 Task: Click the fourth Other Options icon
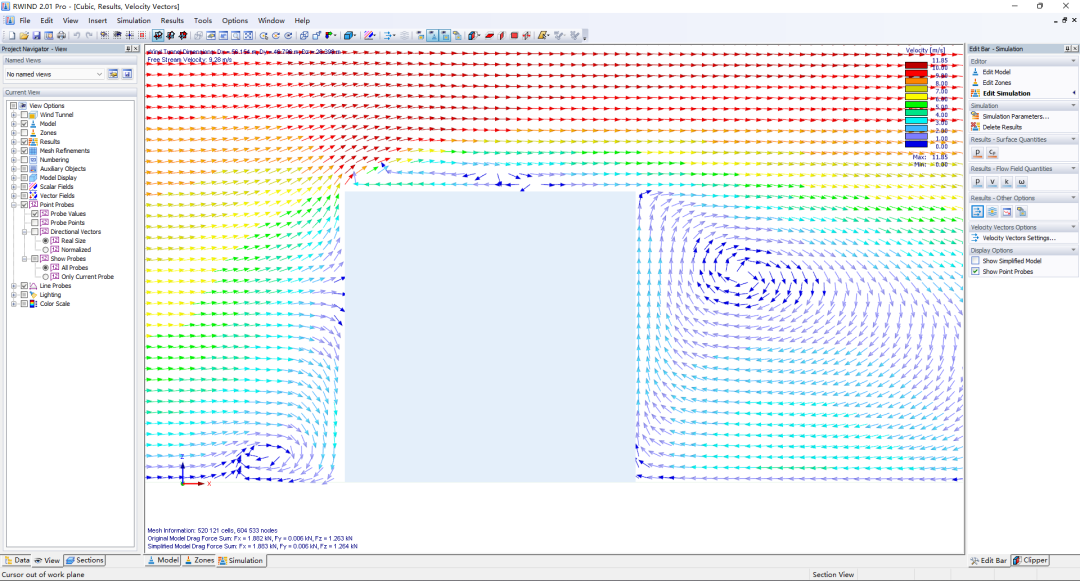[x=1021, y=212]
